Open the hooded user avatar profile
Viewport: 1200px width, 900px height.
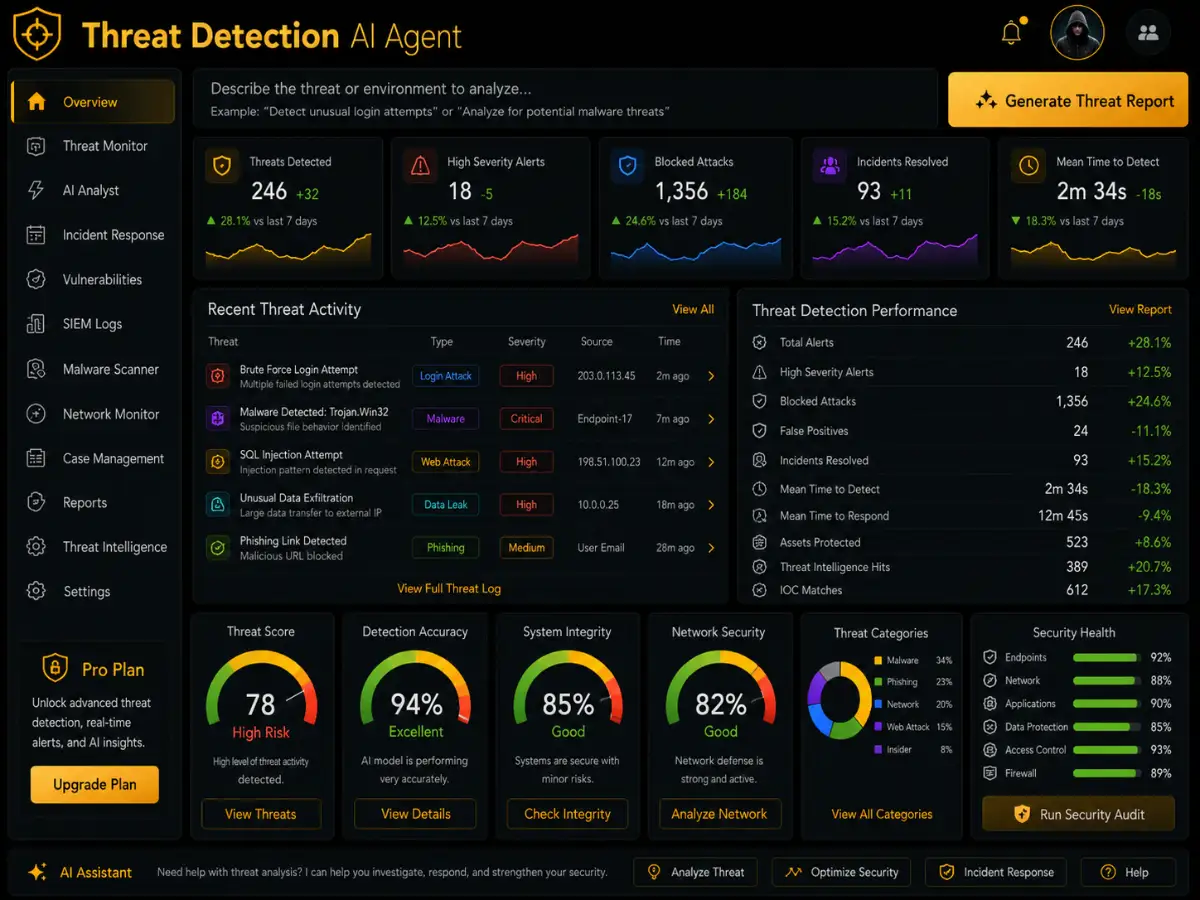tap(1077, 33)
